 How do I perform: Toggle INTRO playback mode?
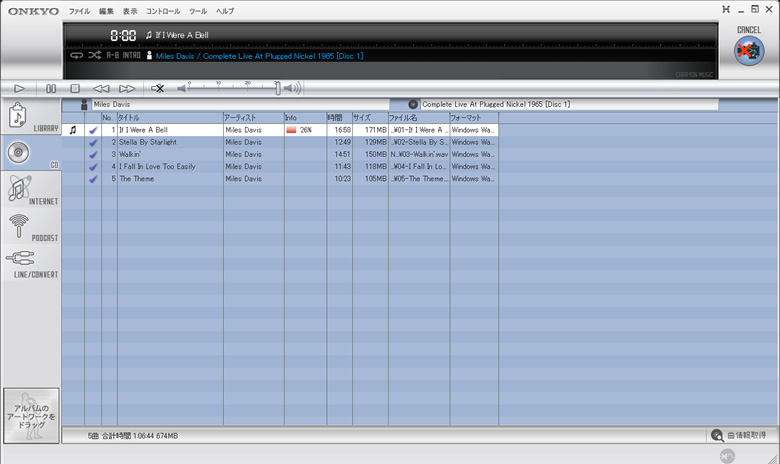(131, 55)
